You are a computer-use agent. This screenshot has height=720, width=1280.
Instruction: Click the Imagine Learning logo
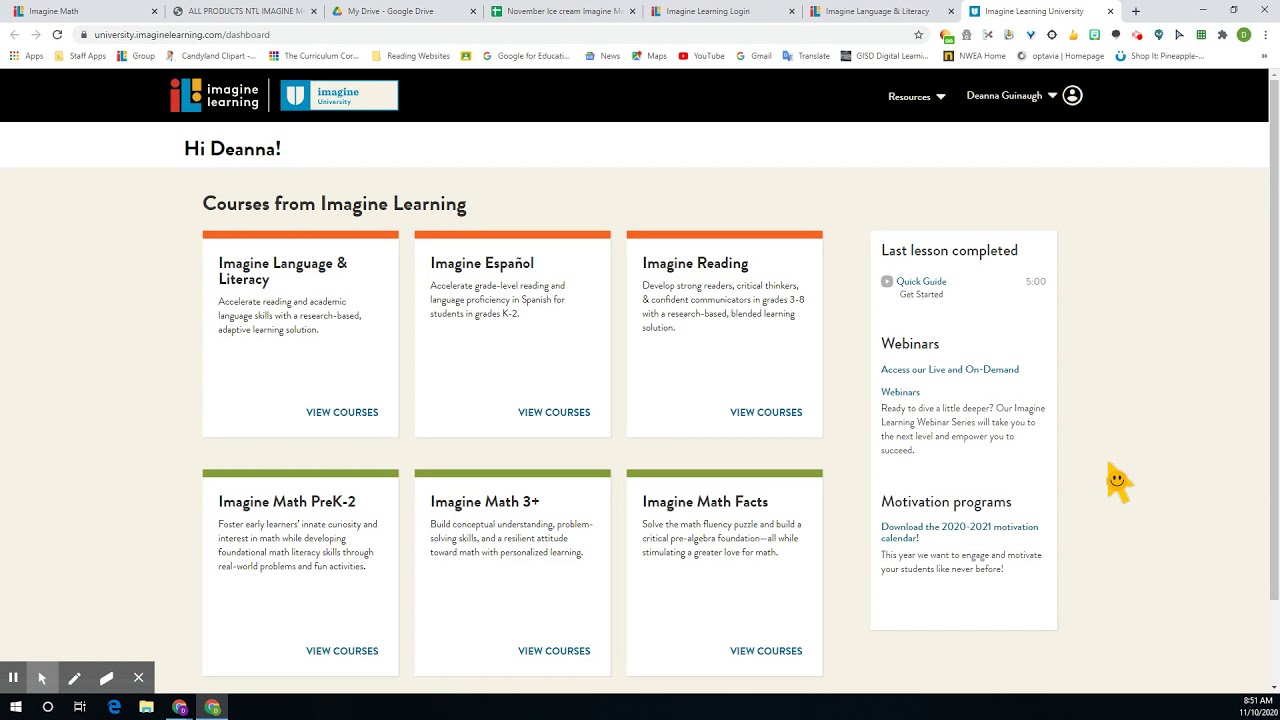(214, 95)
